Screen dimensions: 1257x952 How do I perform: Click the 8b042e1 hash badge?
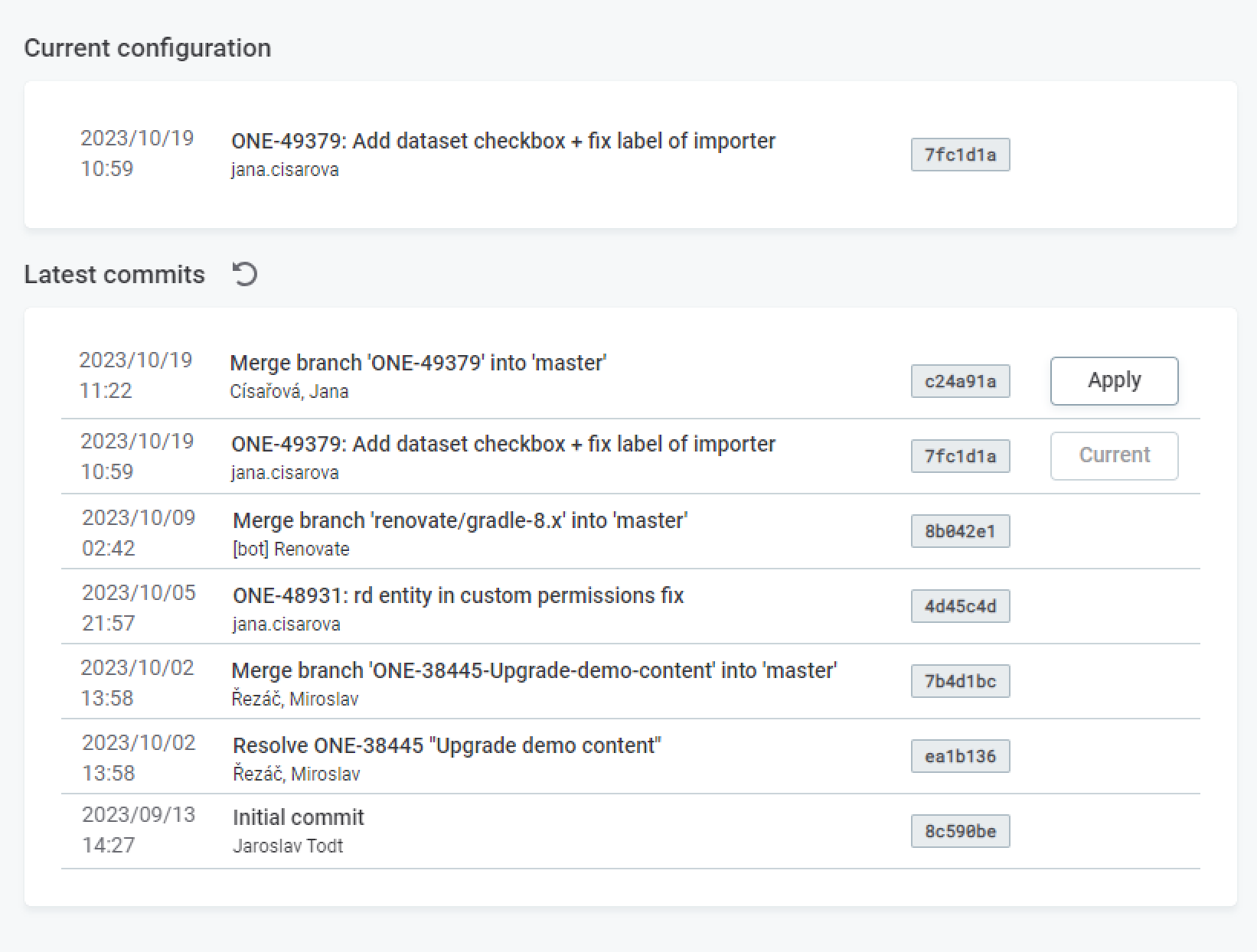[960, 530]
